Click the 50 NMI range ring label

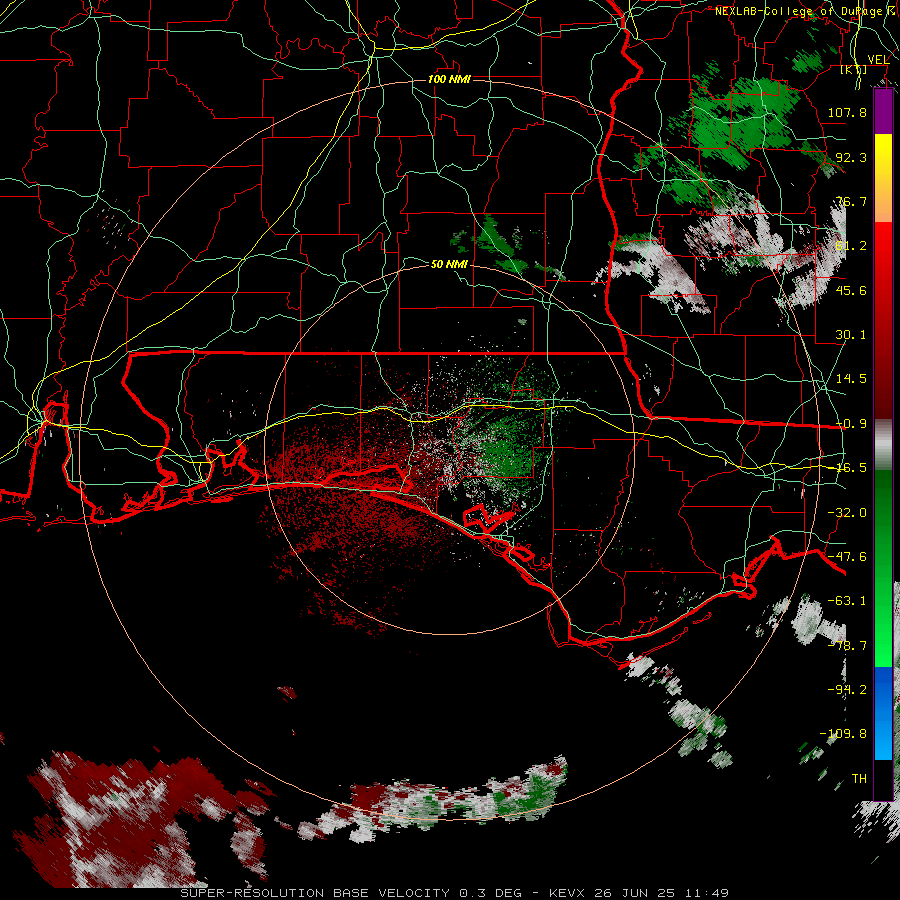(449, 264)
